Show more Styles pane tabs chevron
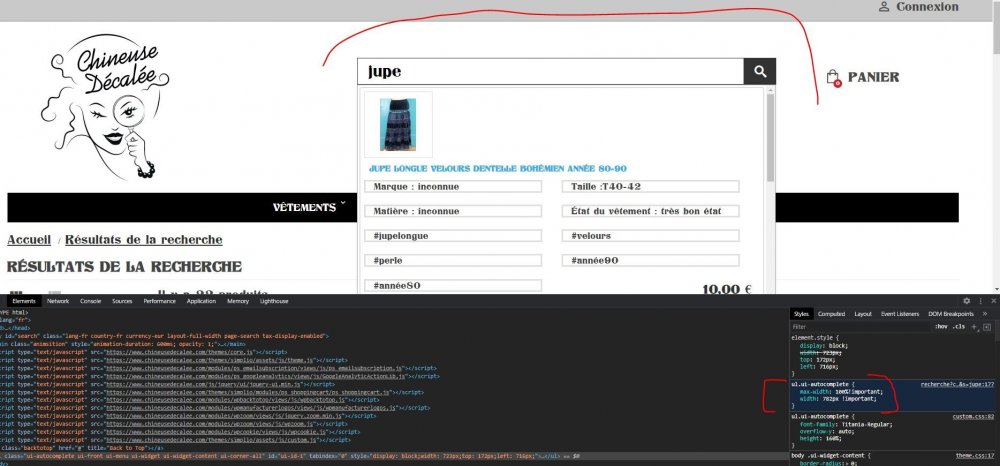Image resolution: width=1000 pixels, height=466 pixels. 985,314
